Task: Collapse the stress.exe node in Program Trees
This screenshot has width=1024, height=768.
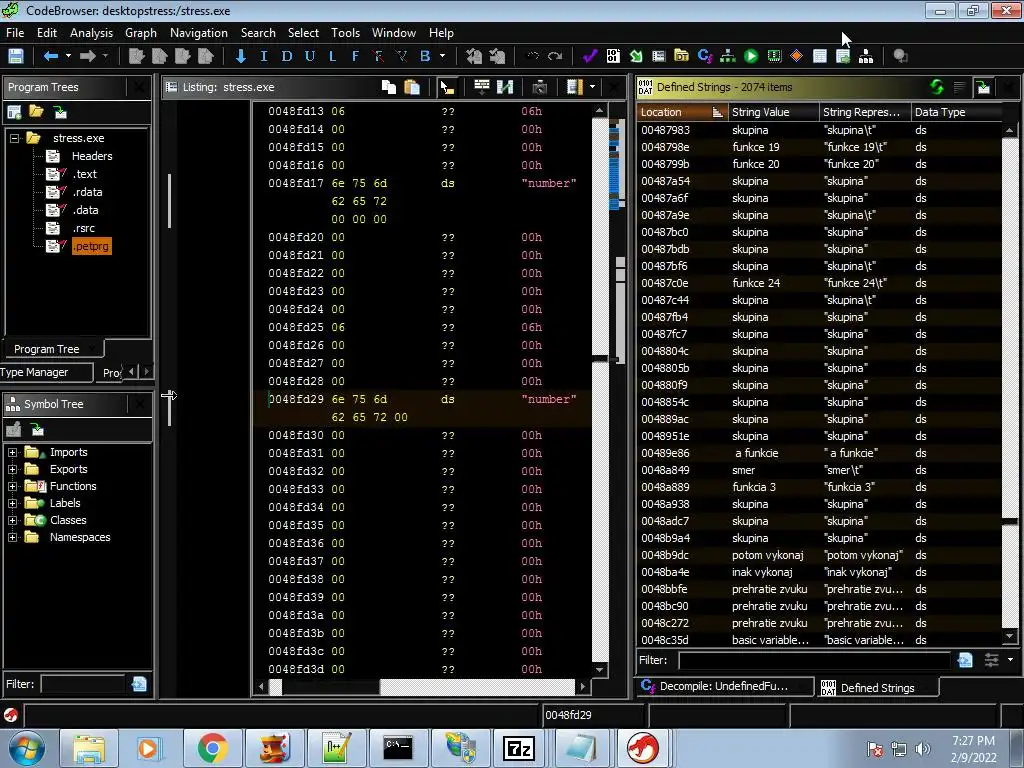Action: tap(14, 138)
